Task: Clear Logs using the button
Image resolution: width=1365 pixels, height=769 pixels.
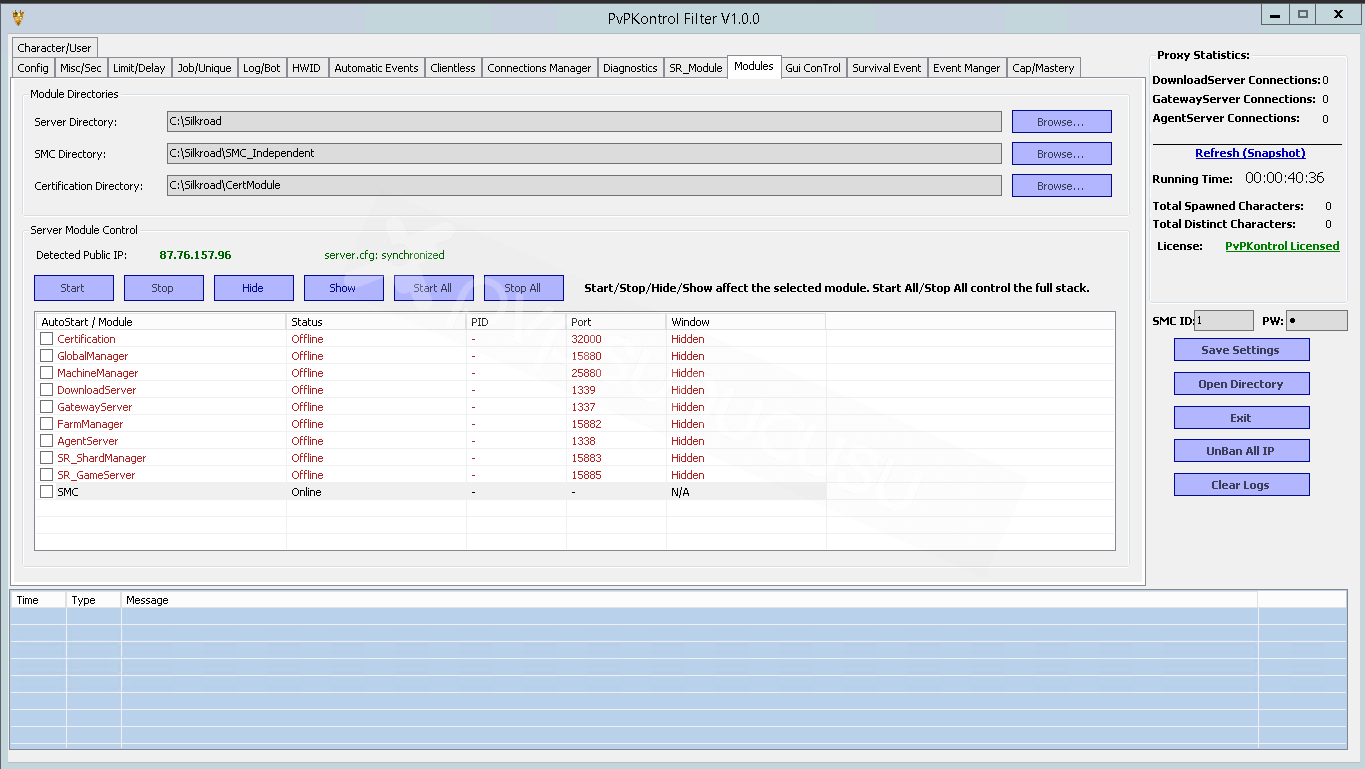Action: click(1241, 485)
